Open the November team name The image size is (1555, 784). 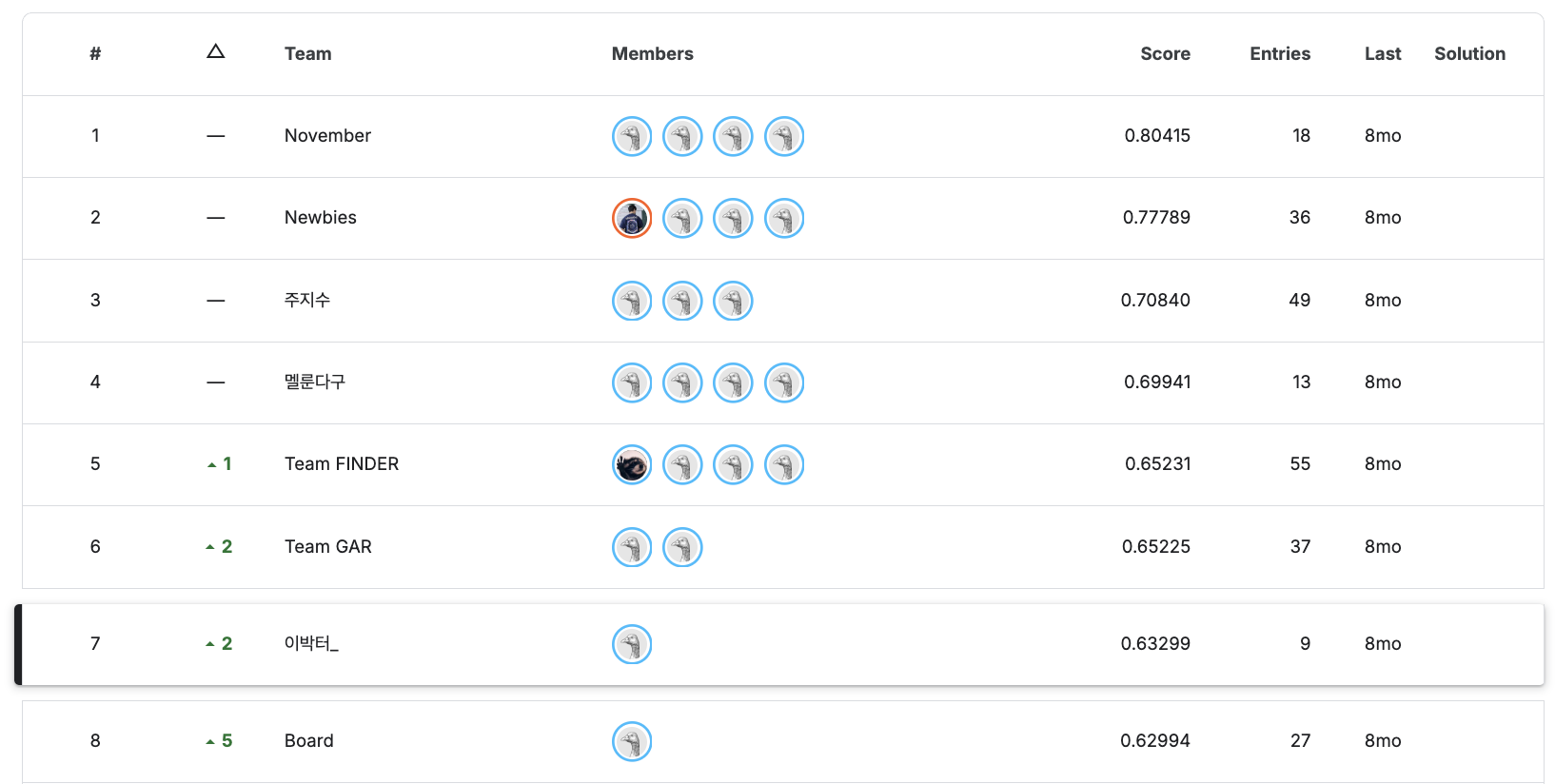click(x=327, y=136)
